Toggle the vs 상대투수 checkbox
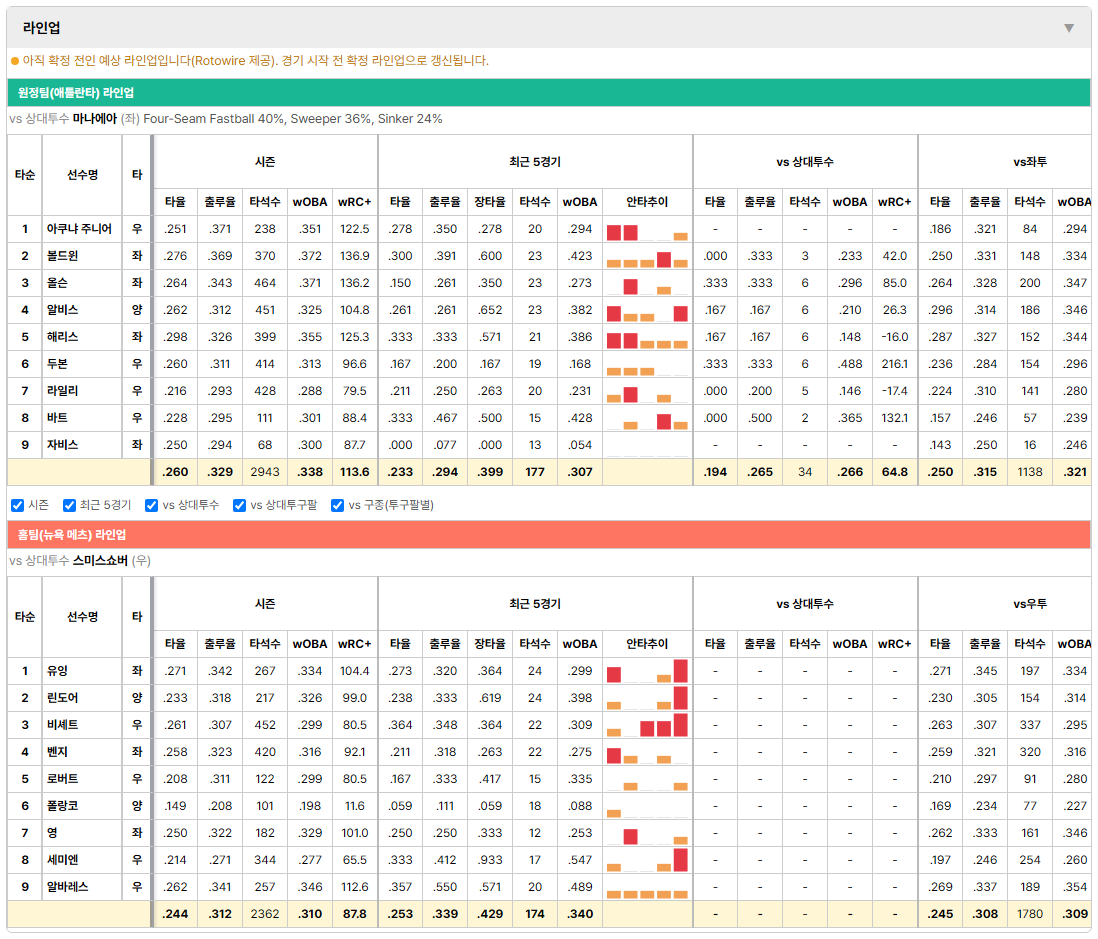 [151, 505]
